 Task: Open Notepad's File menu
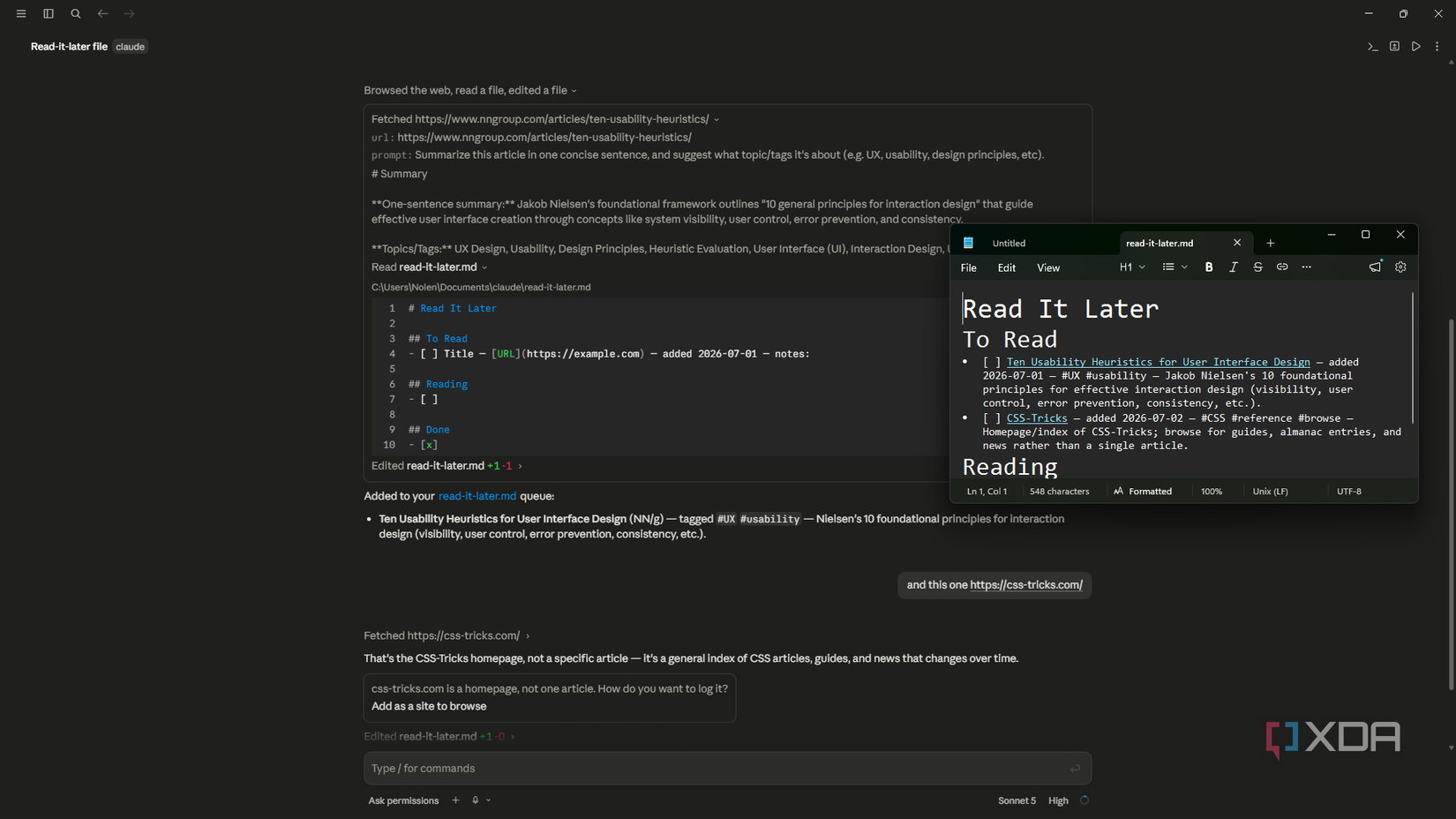coord(969,268)
